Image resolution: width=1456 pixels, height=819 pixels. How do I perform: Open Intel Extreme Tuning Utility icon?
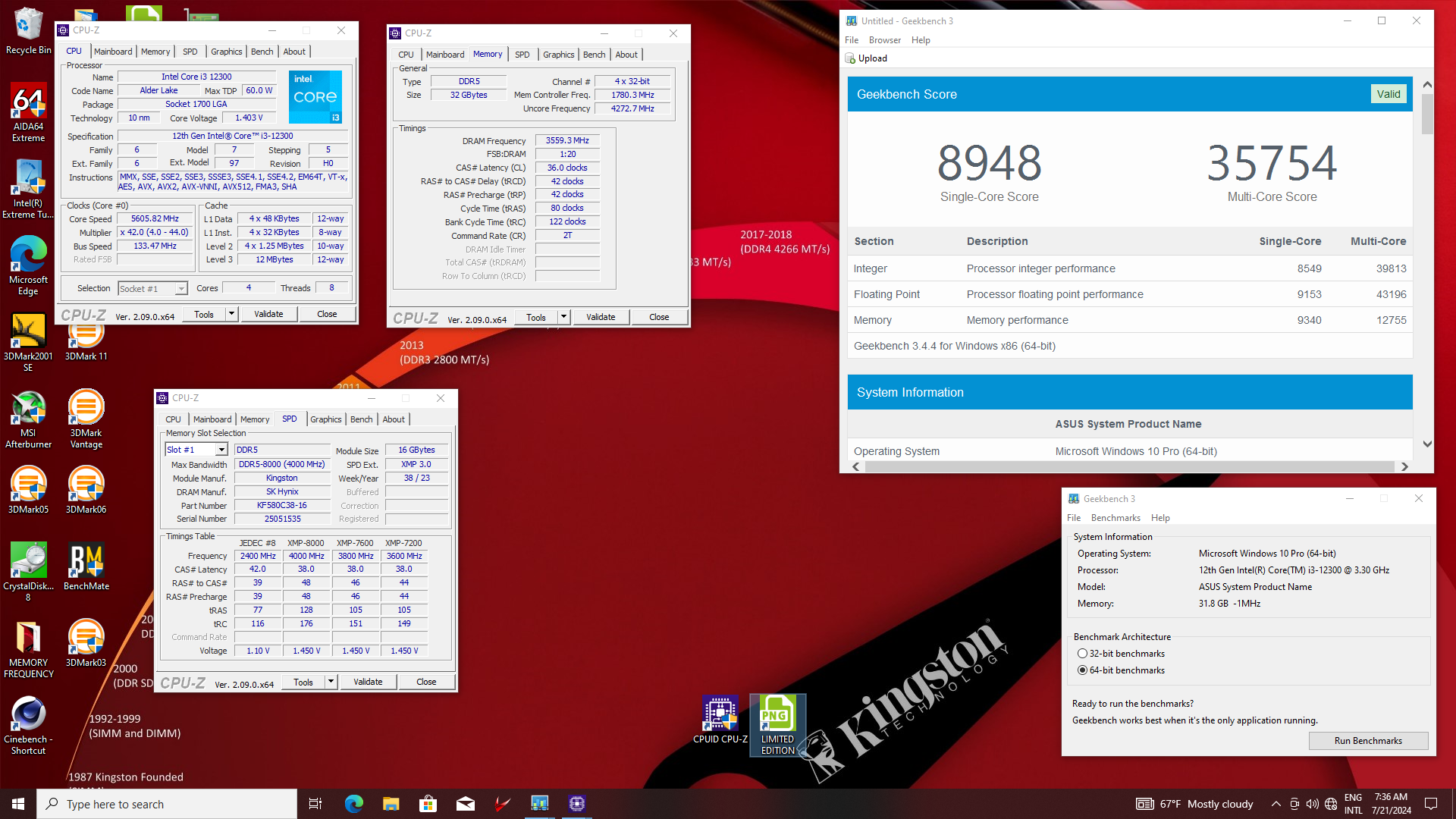point(28,189)
